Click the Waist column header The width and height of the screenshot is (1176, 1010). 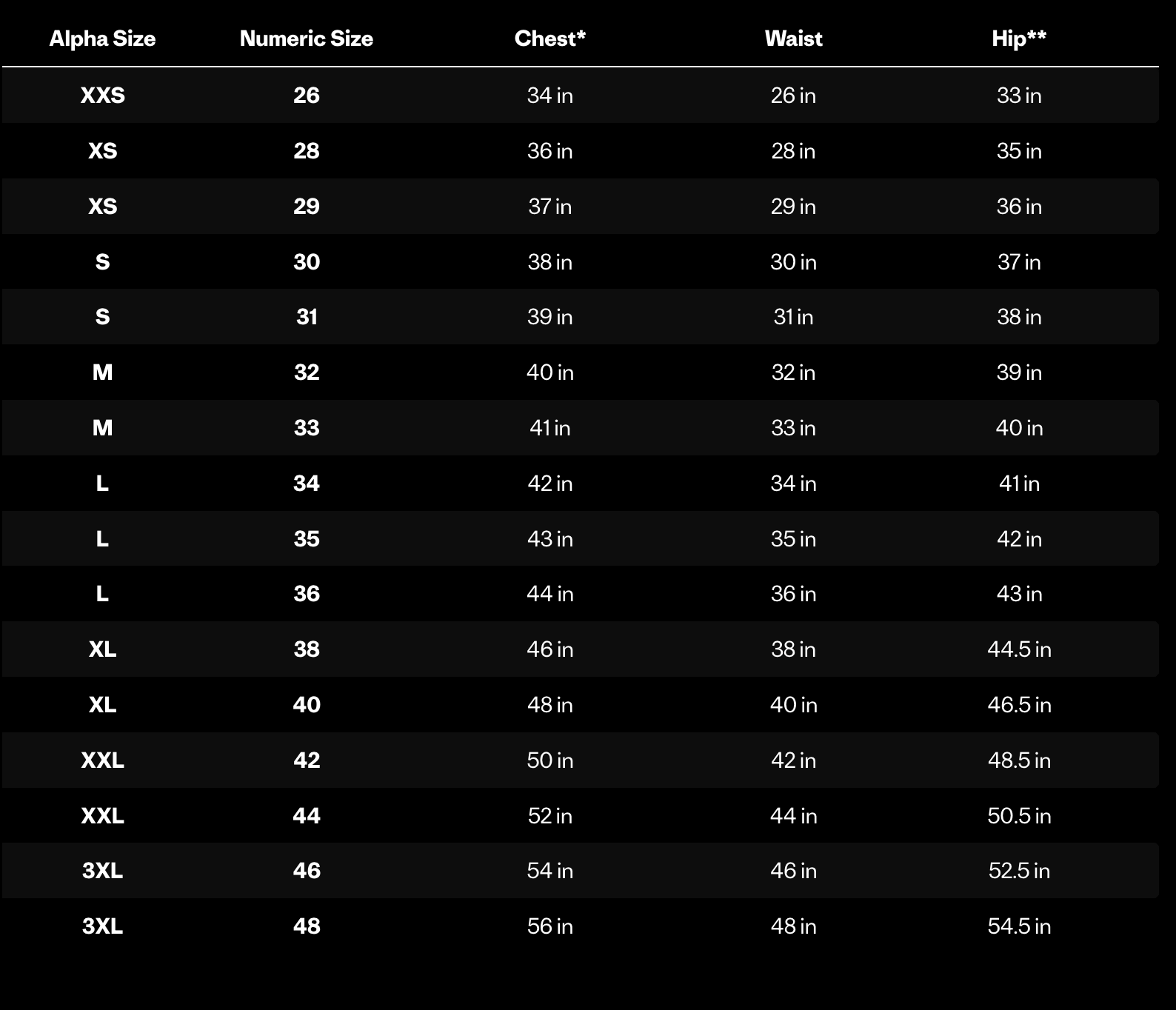[793, 39]
